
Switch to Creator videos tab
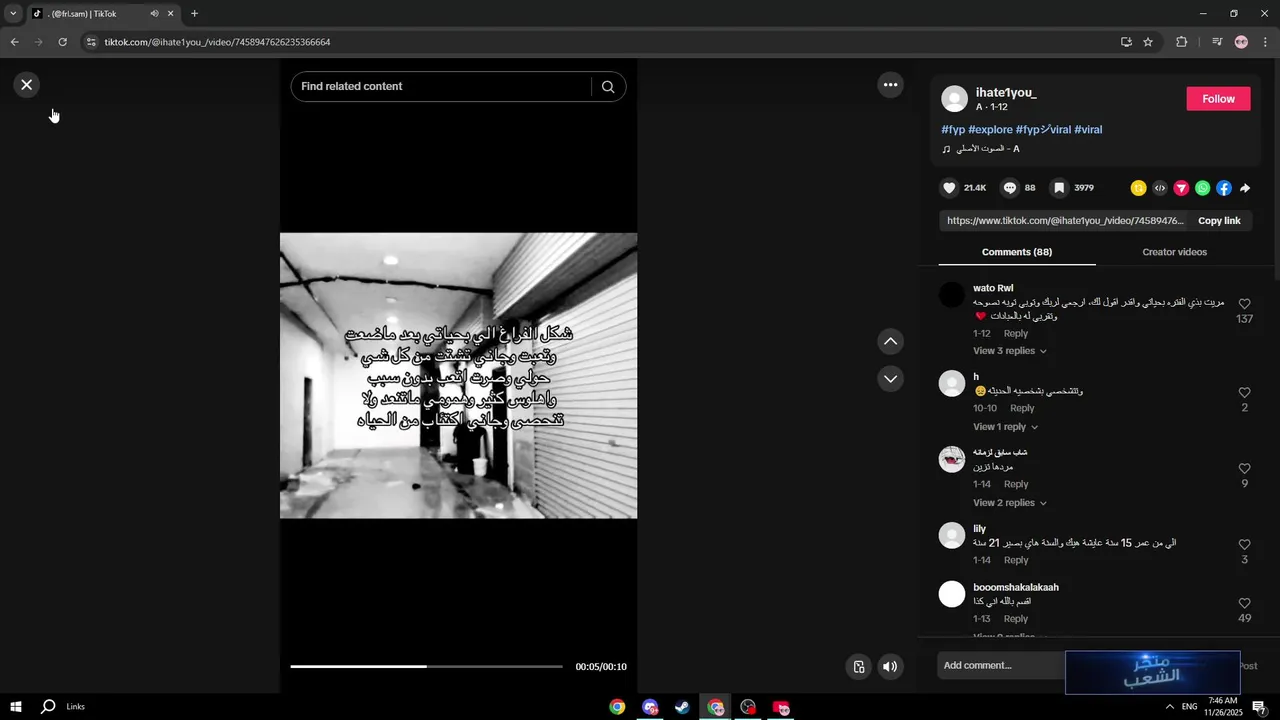[x=1174, y=252]
